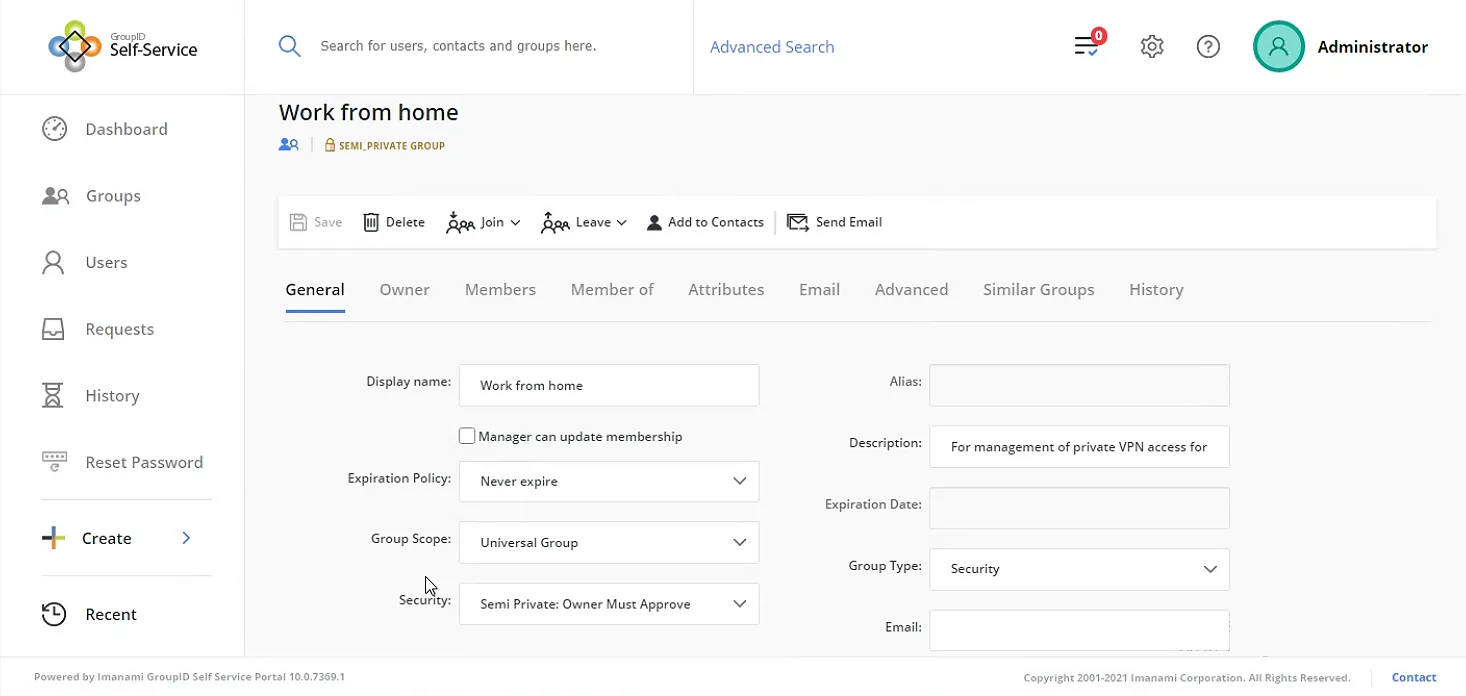Click the Join group people icon
This screenshot has height=696, width=1466.
(460, 222)
